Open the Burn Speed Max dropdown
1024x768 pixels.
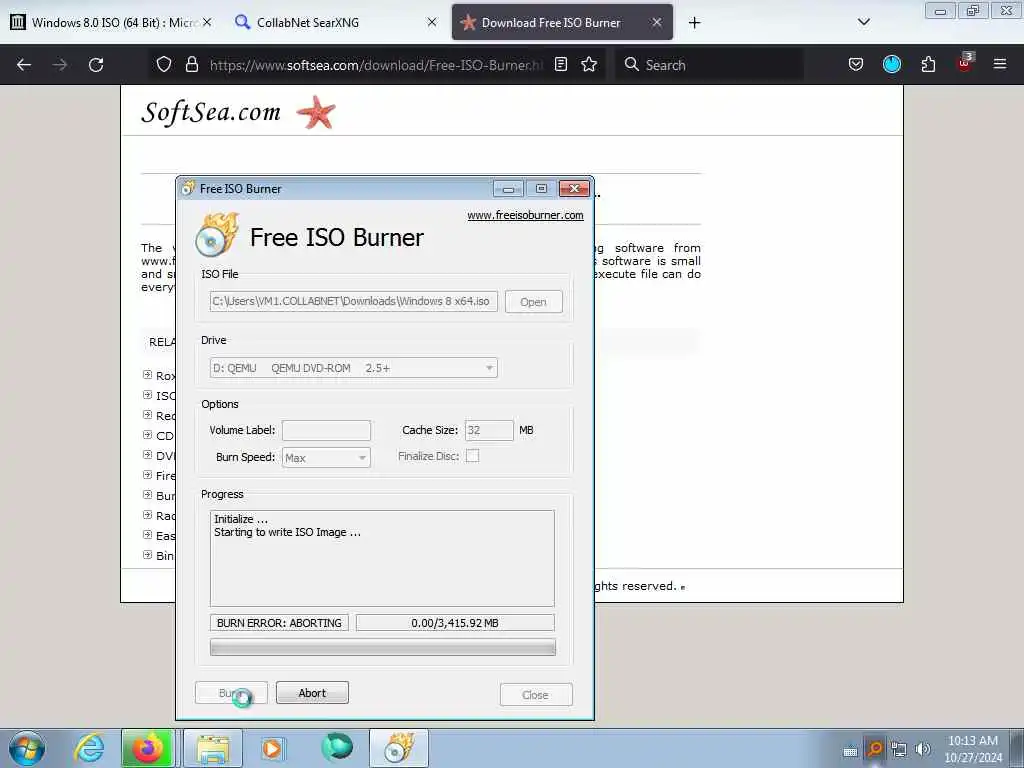[x=327, y=458]
